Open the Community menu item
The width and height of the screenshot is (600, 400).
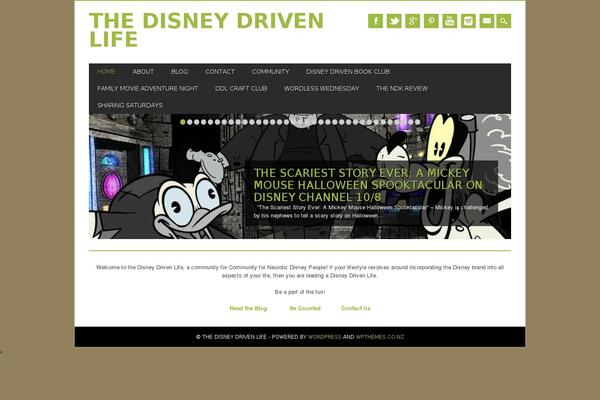pyautogui.click(x=271, y=72)
